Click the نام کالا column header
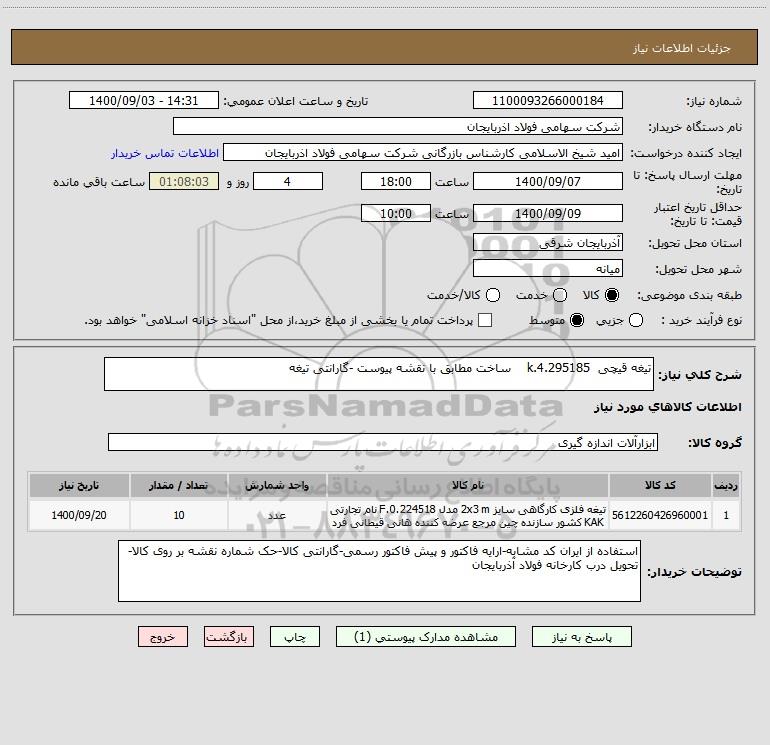 point(468,485)
